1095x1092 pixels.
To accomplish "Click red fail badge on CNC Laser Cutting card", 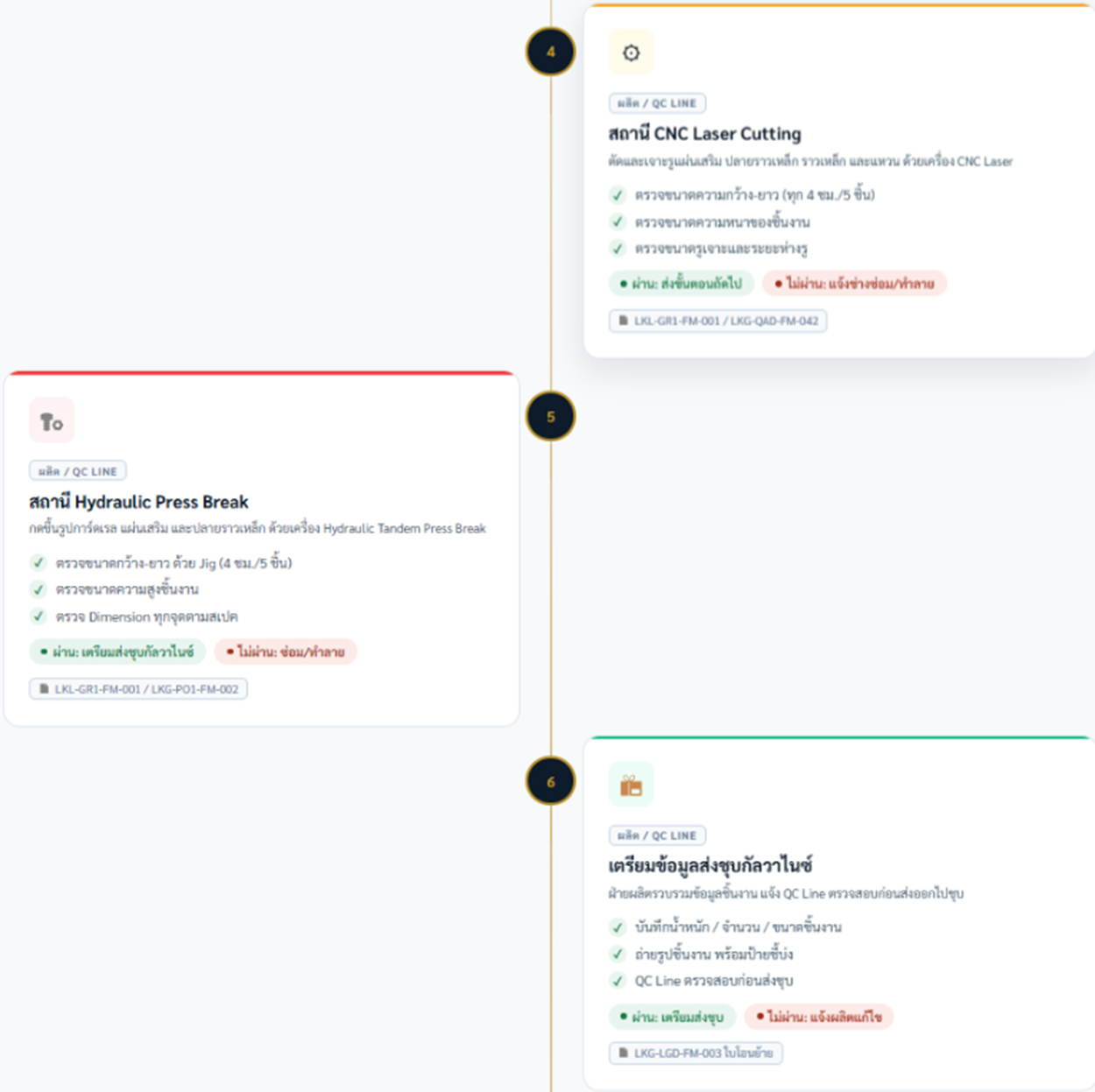I will pyautogui.click(x=854, y=284).
